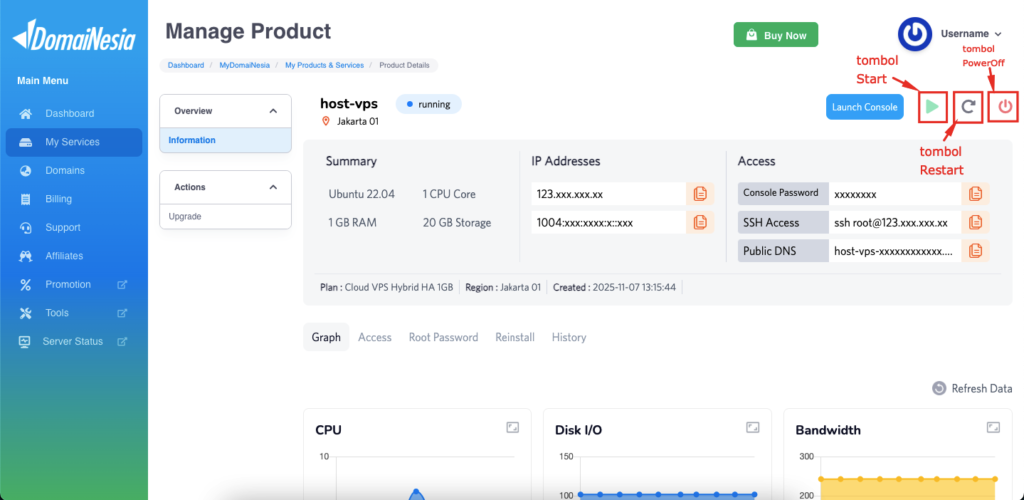Screen dimensions: 1024x500
Task: Click the Public DNS value field
Action: point(895,251)
